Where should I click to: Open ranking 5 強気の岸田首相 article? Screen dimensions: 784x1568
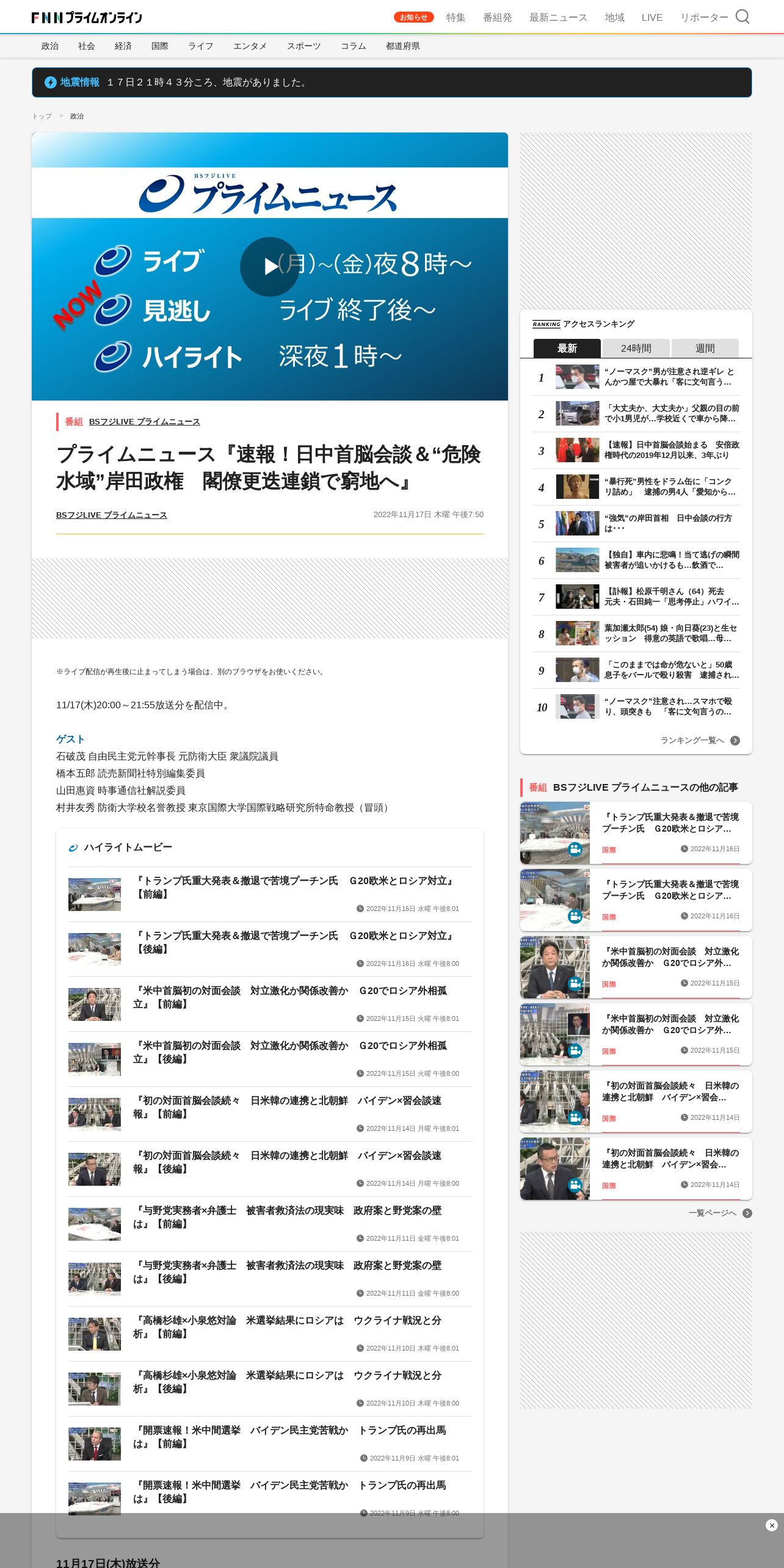pyautogui.click(x=636, y=523)
